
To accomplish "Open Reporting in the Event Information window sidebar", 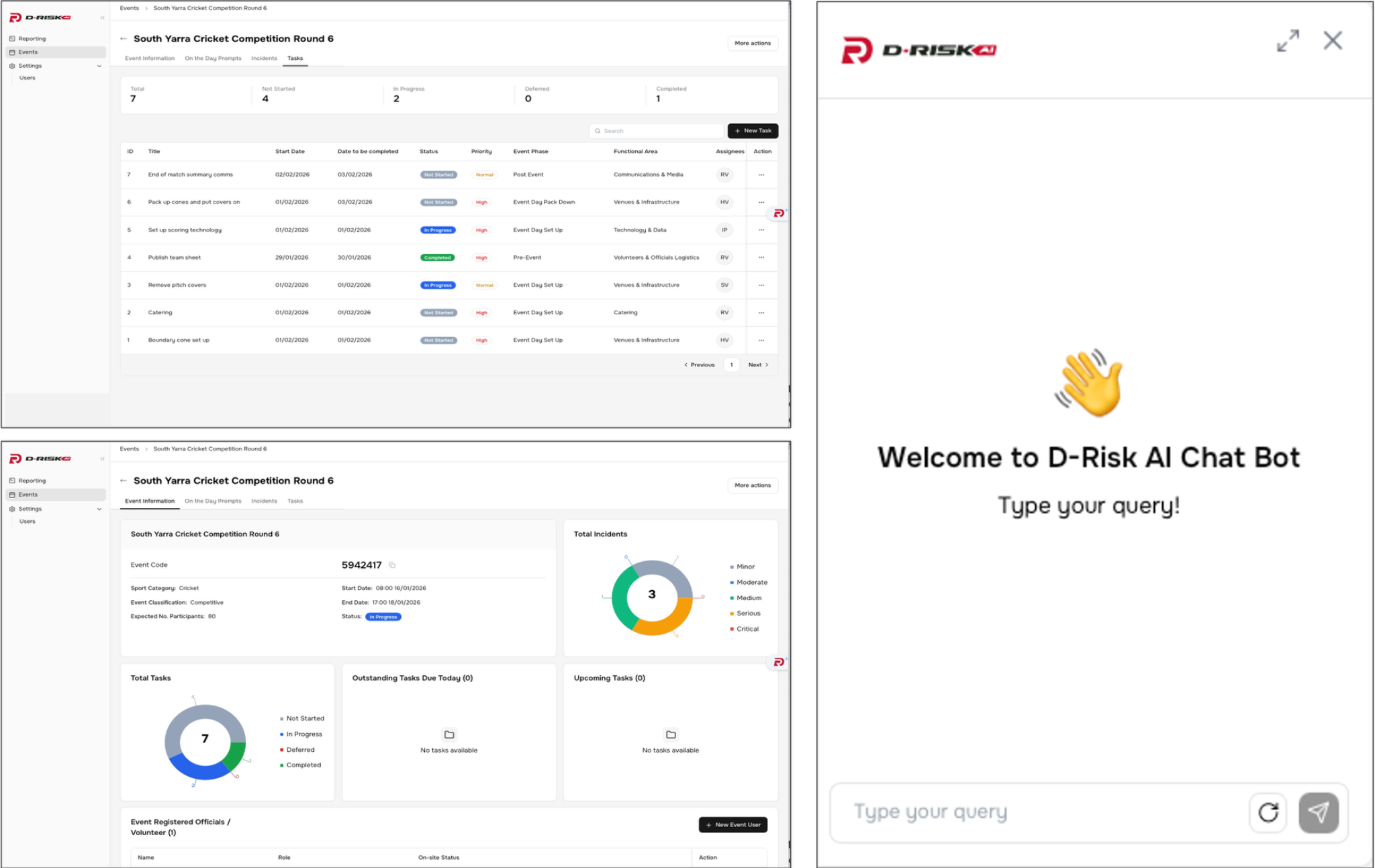I will click(56, 481).
